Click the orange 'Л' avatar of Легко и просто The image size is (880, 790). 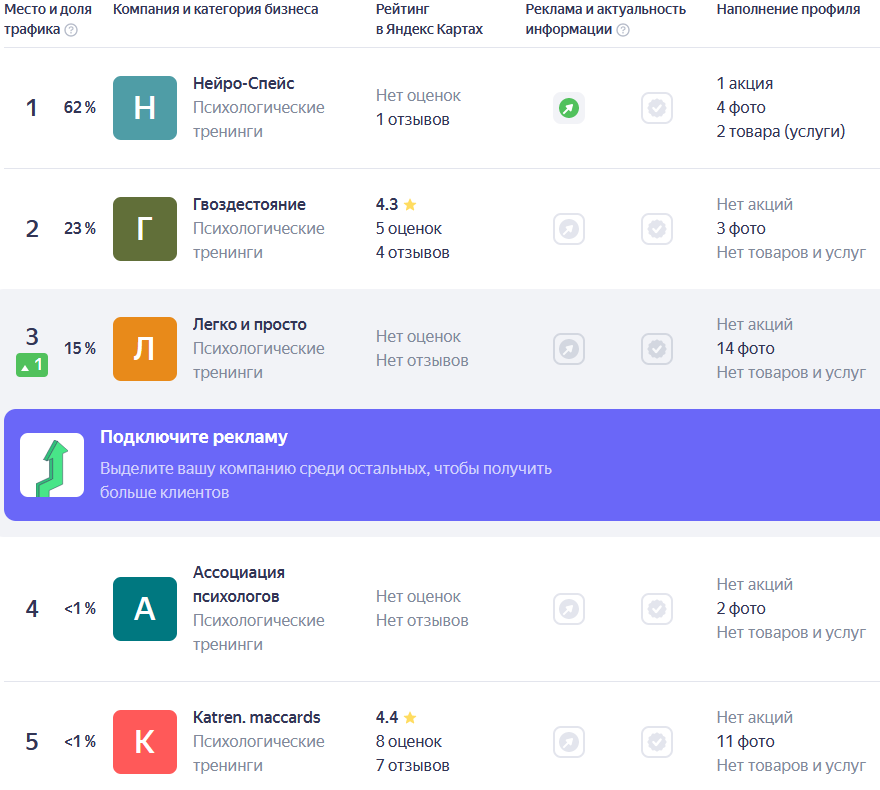click(x=145, y=349)
